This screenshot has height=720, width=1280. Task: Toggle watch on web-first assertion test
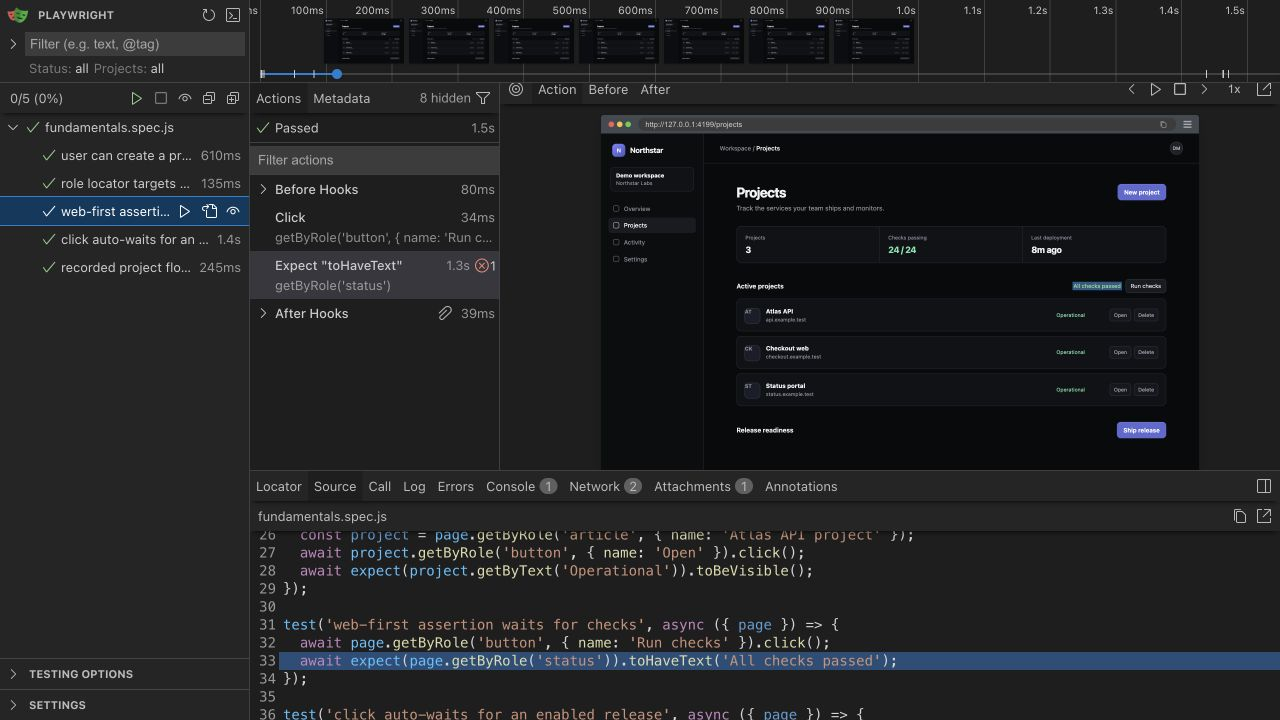click(x=233, y=211)
